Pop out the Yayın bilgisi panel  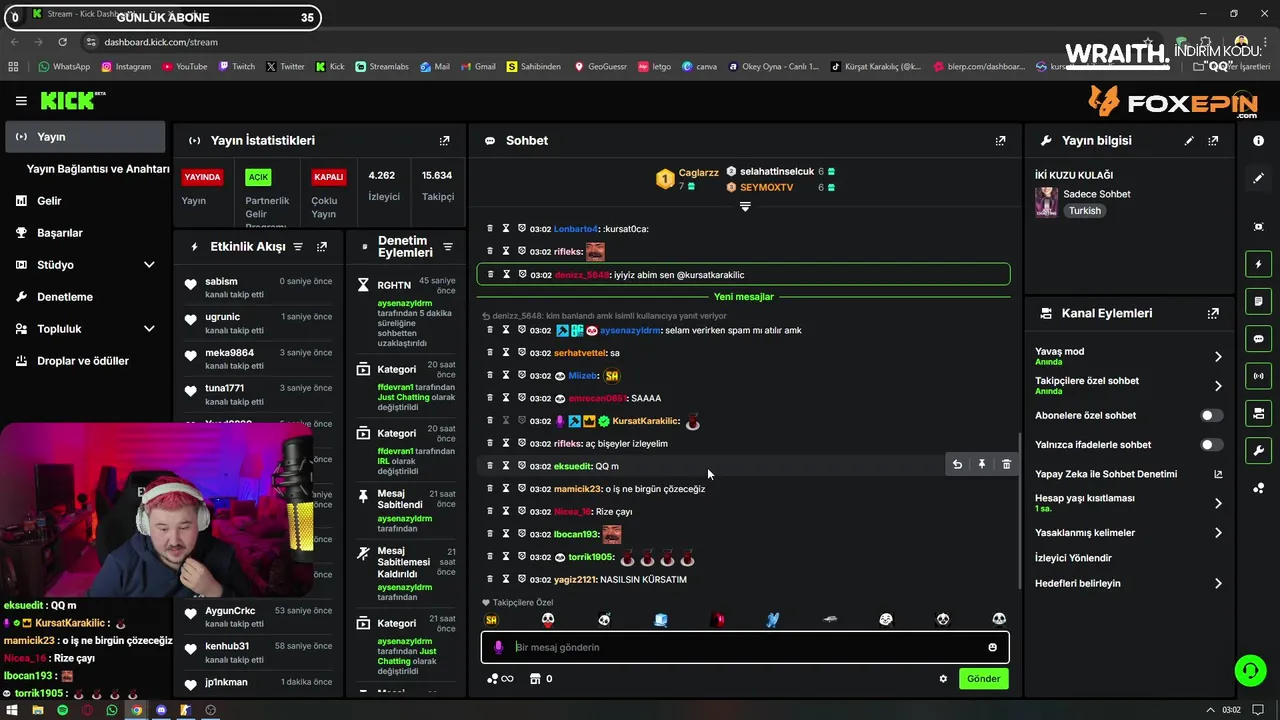1213,141
